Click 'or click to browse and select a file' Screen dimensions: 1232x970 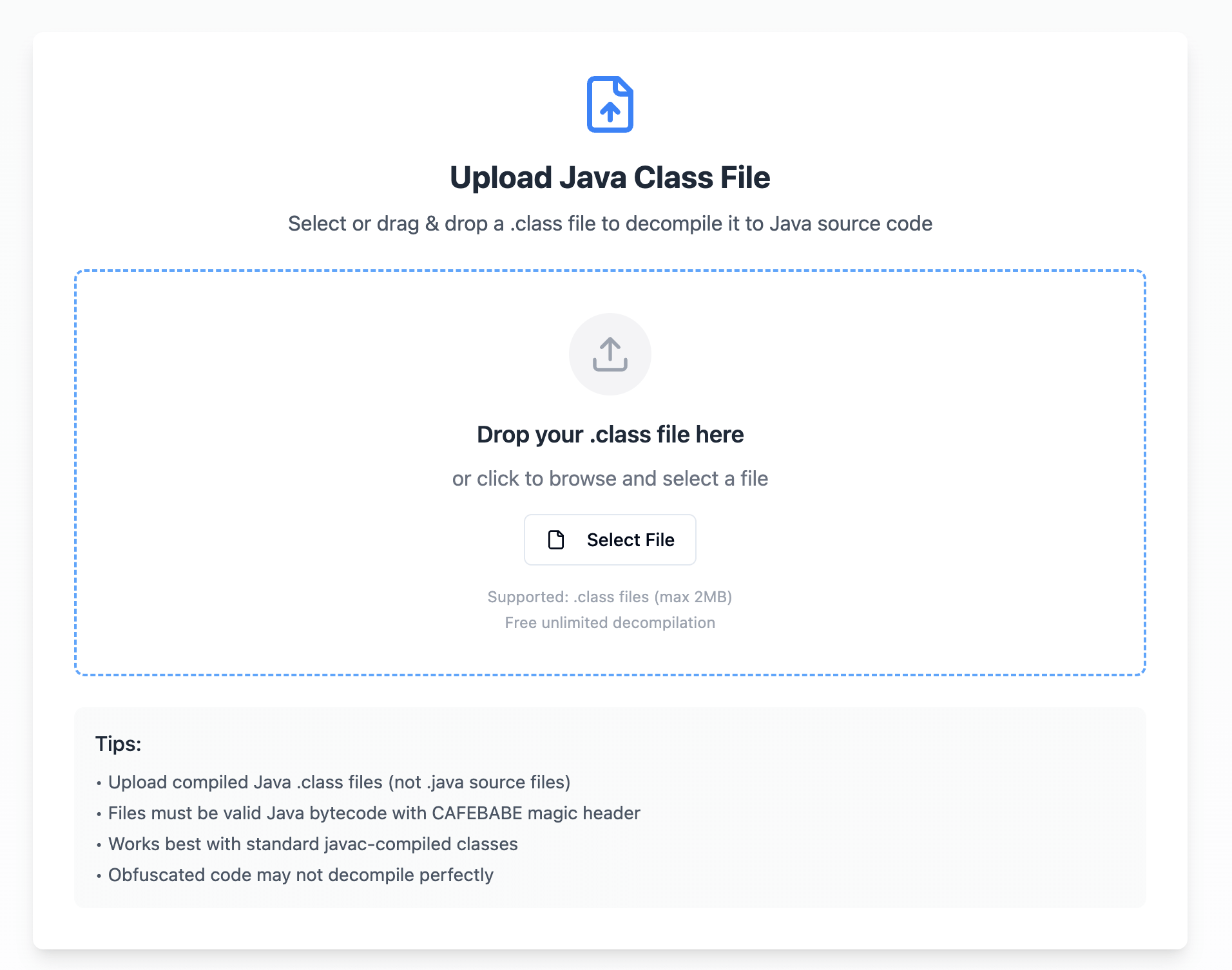[610, 479]
